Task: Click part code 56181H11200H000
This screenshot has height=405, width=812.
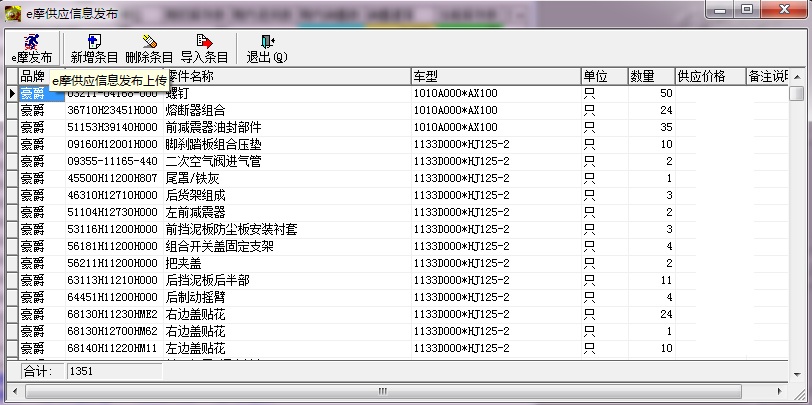Action: (x=112, y=247)
